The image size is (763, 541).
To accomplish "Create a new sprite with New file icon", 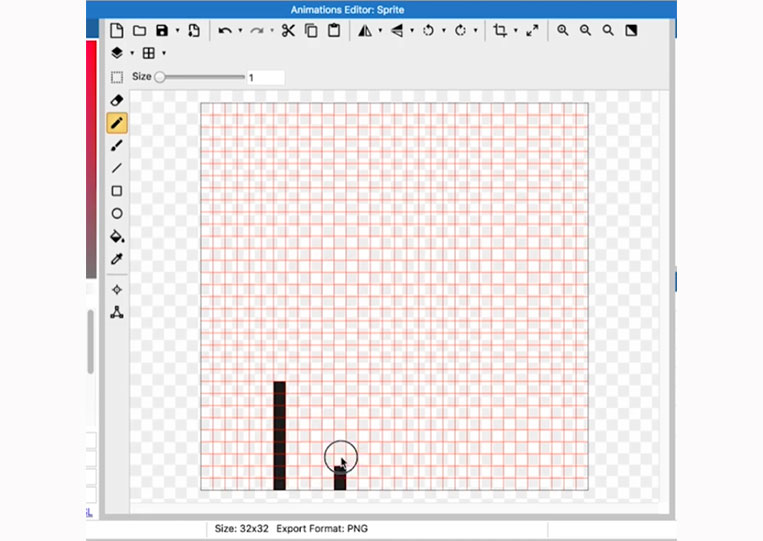I will coord(116,31).
